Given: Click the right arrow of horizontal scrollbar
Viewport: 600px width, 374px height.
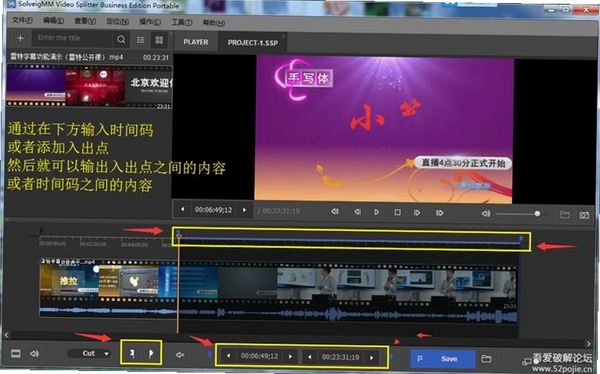Looking at the screenshot, I should pos(589,344).
